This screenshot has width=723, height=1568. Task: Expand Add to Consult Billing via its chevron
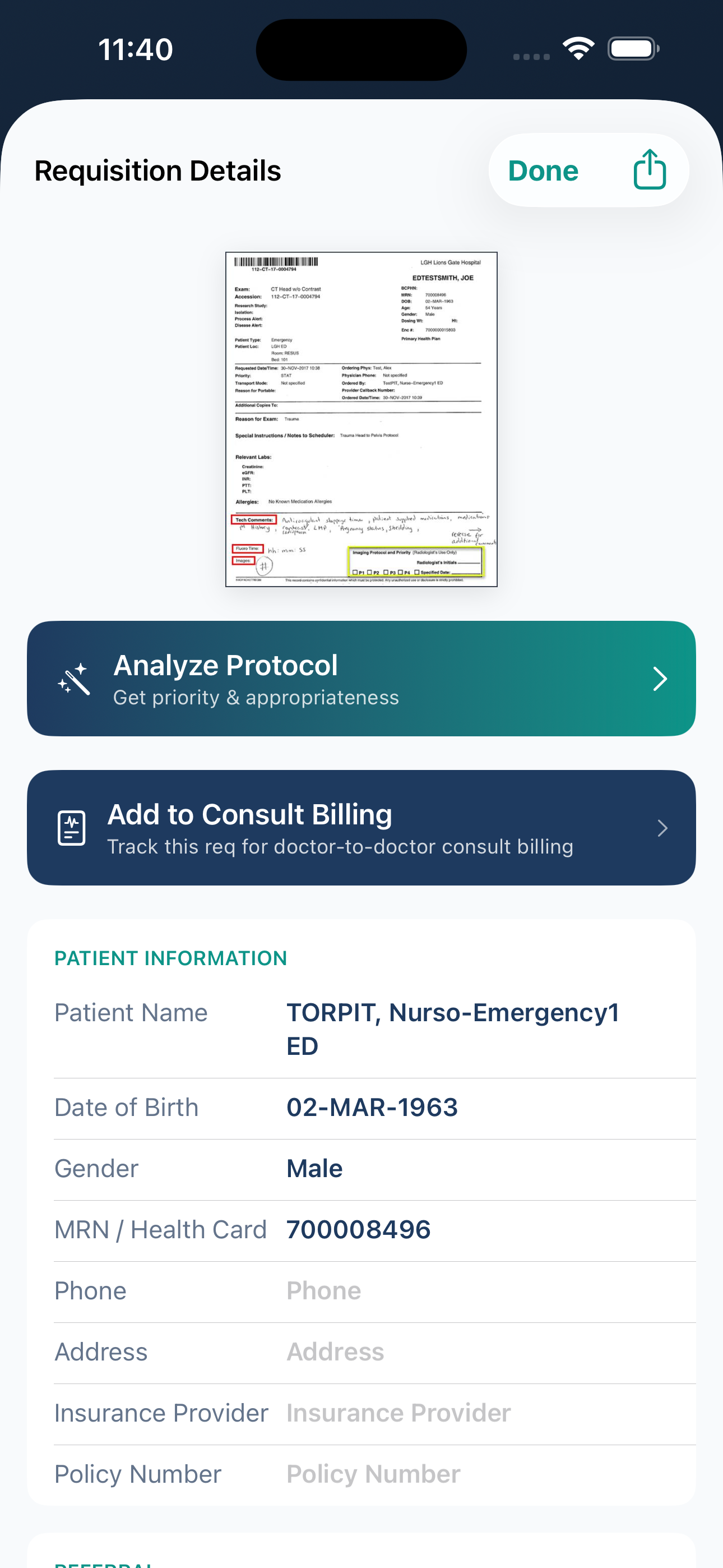pos(662,828)
